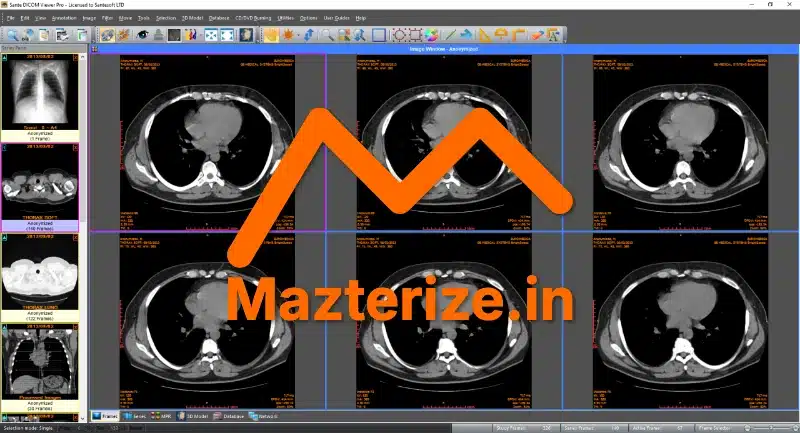Click the zoom region magnifier icon
800x433 pixels.
coord(344,35)
